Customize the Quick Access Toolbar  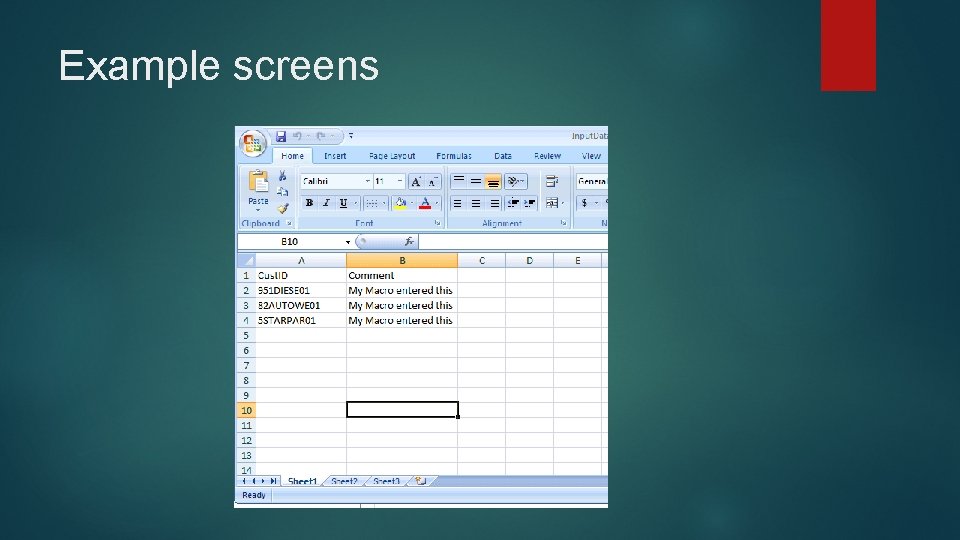[351, 136]
